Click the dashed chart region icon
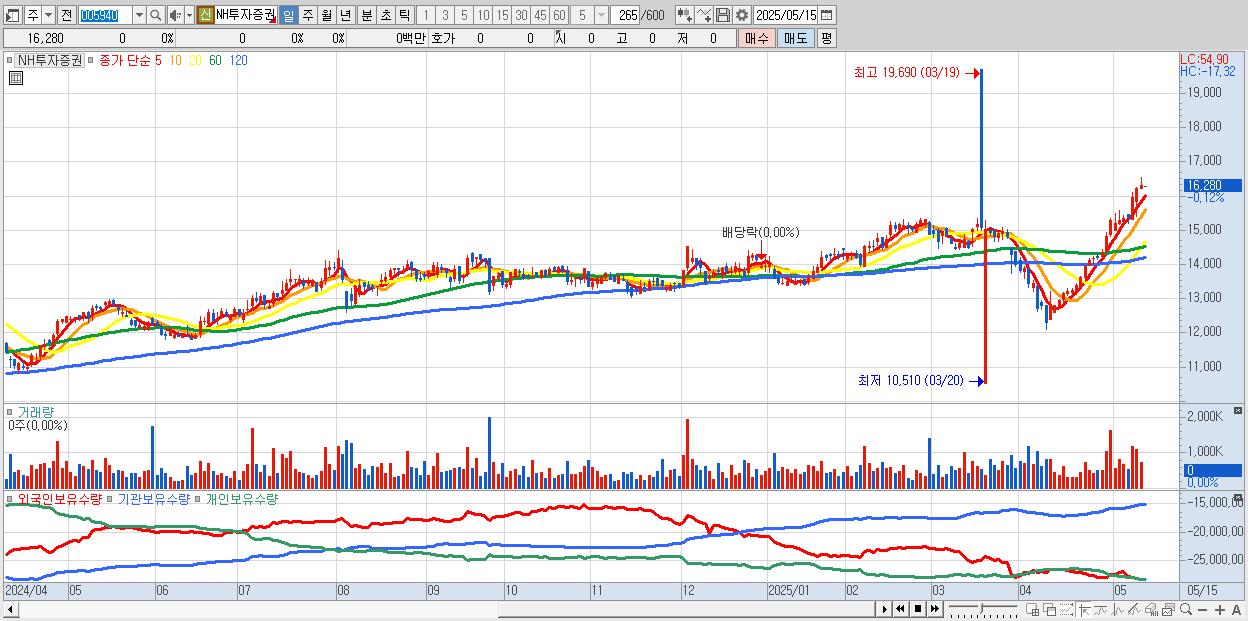This screenshot has width=1248, height=621. tap(1066, 610)
